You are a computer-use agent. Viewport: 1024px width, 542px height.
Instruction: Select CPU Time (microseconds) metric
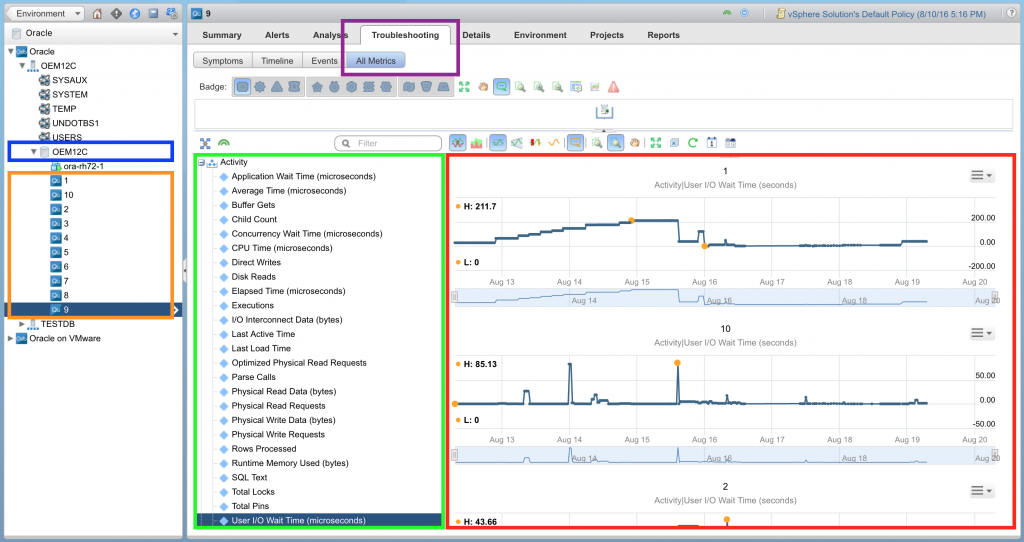click(x=281, y=248)
